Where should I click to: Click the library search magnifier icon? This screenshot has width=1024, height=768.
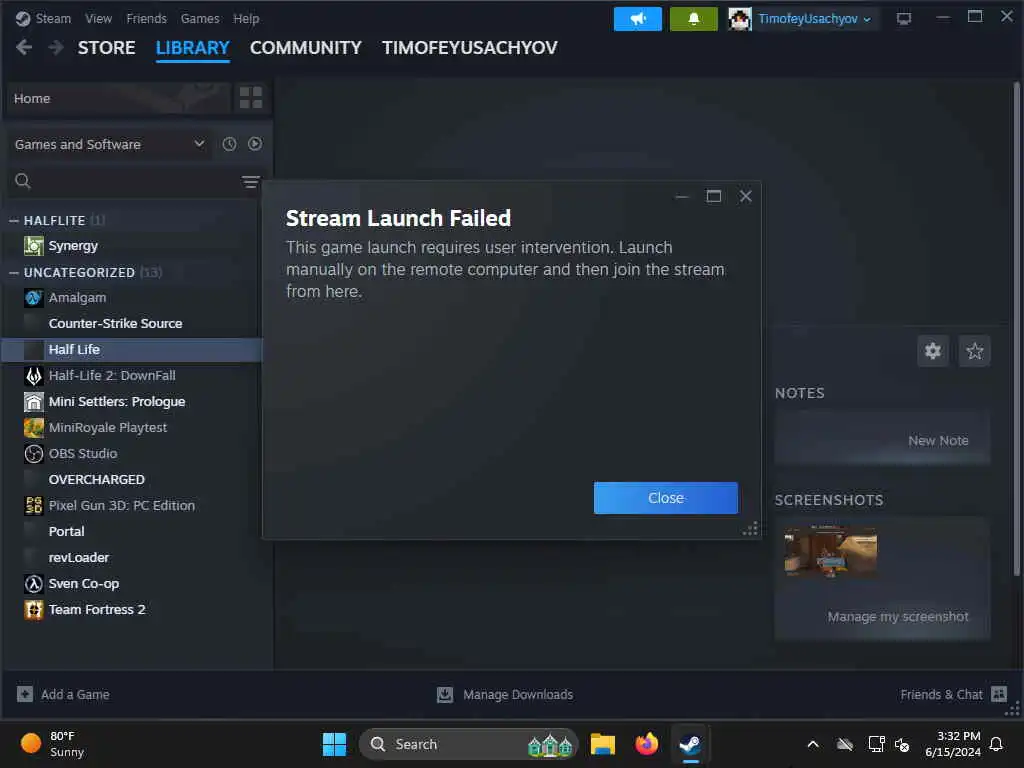pyautogui.click(x=23, y=181)
